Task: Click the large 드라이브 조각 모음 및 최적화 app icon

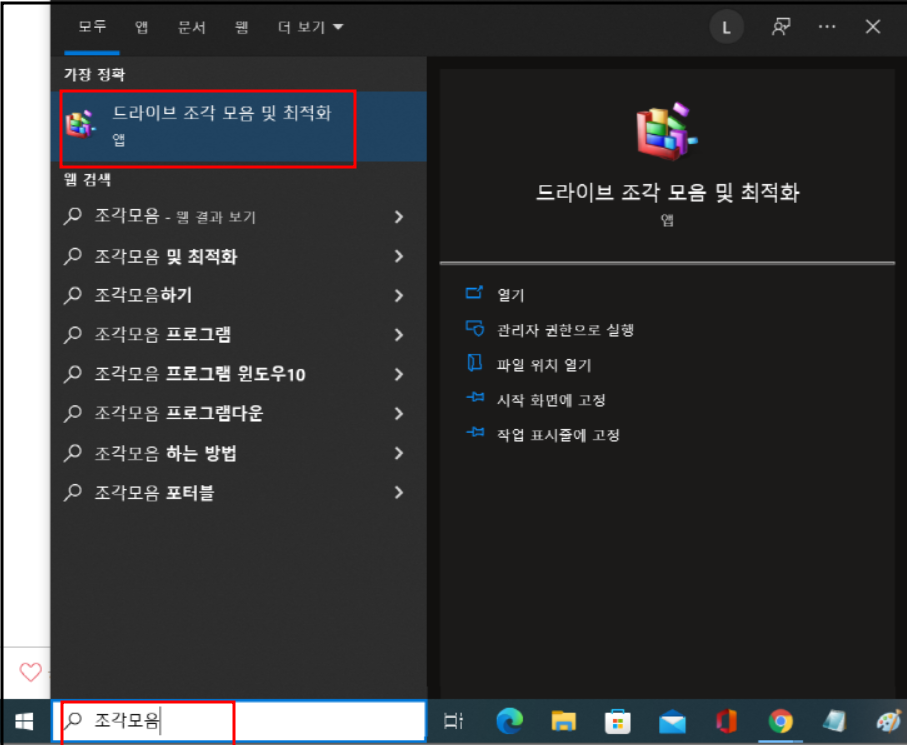Action: click(668, 130)
